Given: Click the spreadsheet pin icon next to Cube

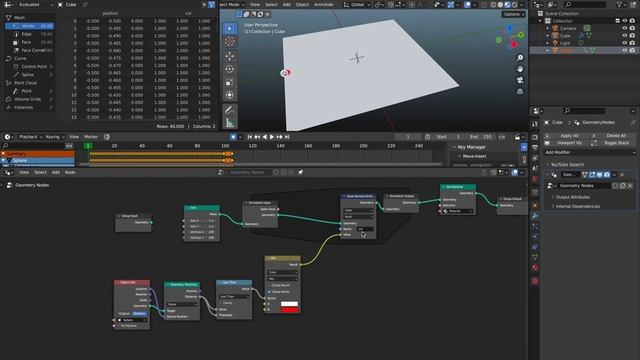Looking at the screenshot, I should click(85, 5).
